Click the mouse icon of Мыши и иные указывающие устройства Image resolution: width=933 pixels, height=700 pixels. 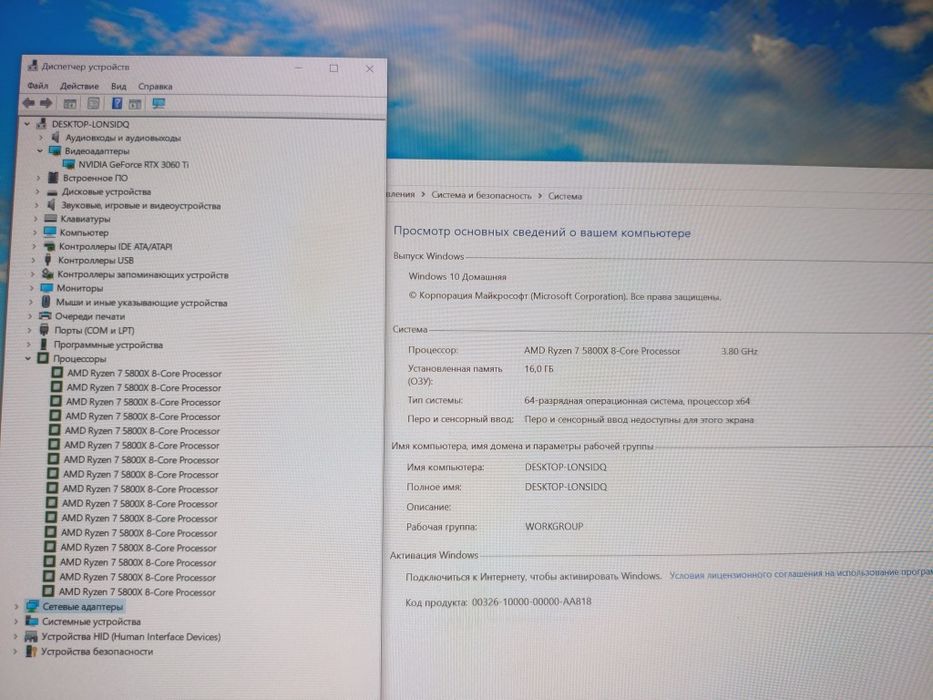tap(46, 302)
